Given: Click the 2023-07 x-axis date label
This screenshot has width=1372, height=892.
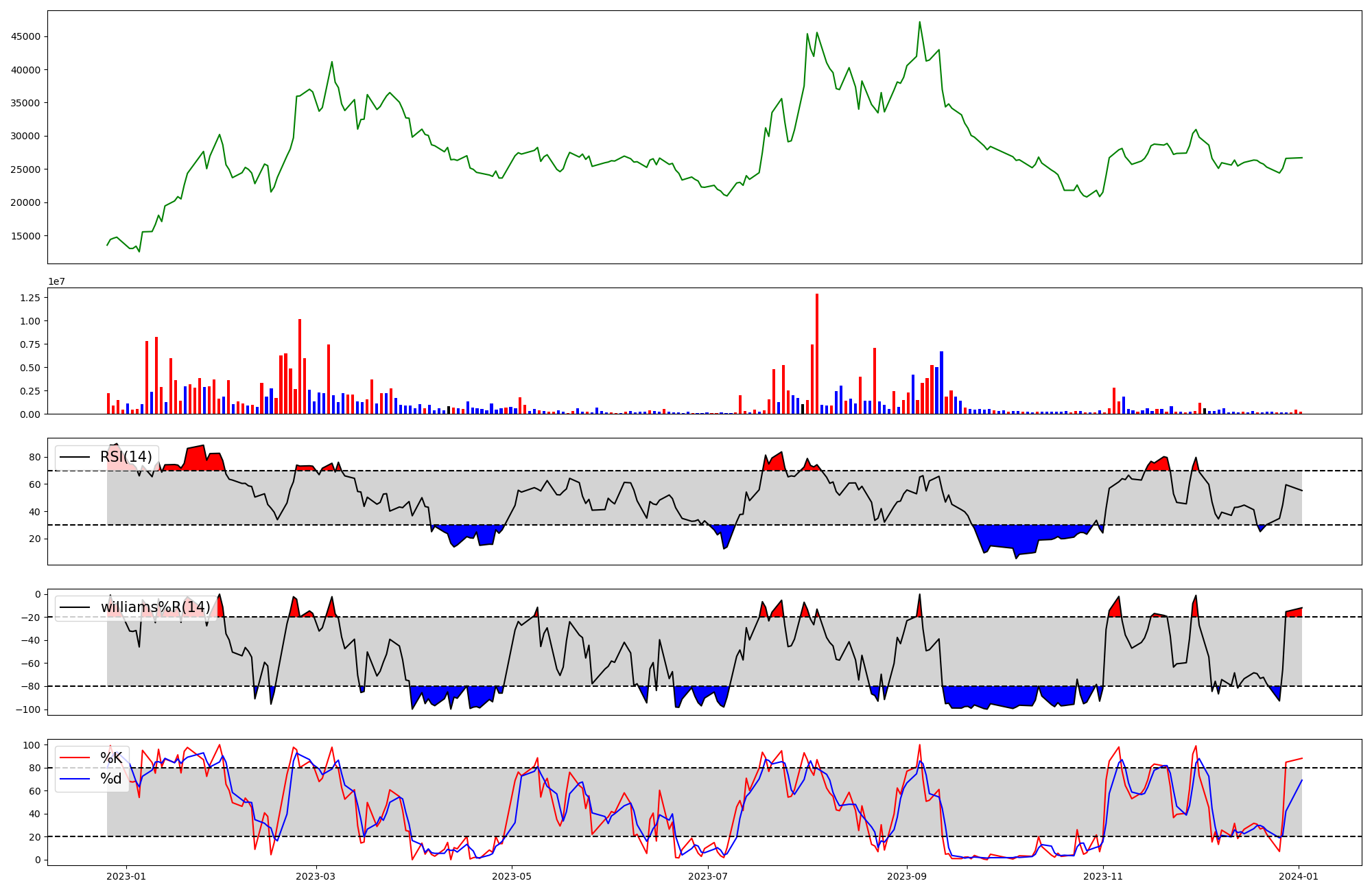Looking at the screenshot, I should [x=707, y=876].
